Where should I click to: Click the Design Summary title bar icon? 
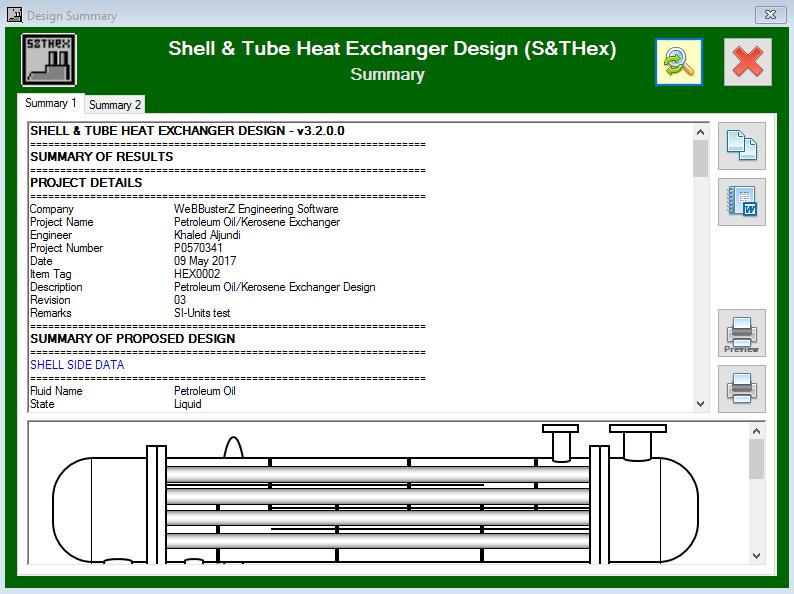[x=14, y=14]
